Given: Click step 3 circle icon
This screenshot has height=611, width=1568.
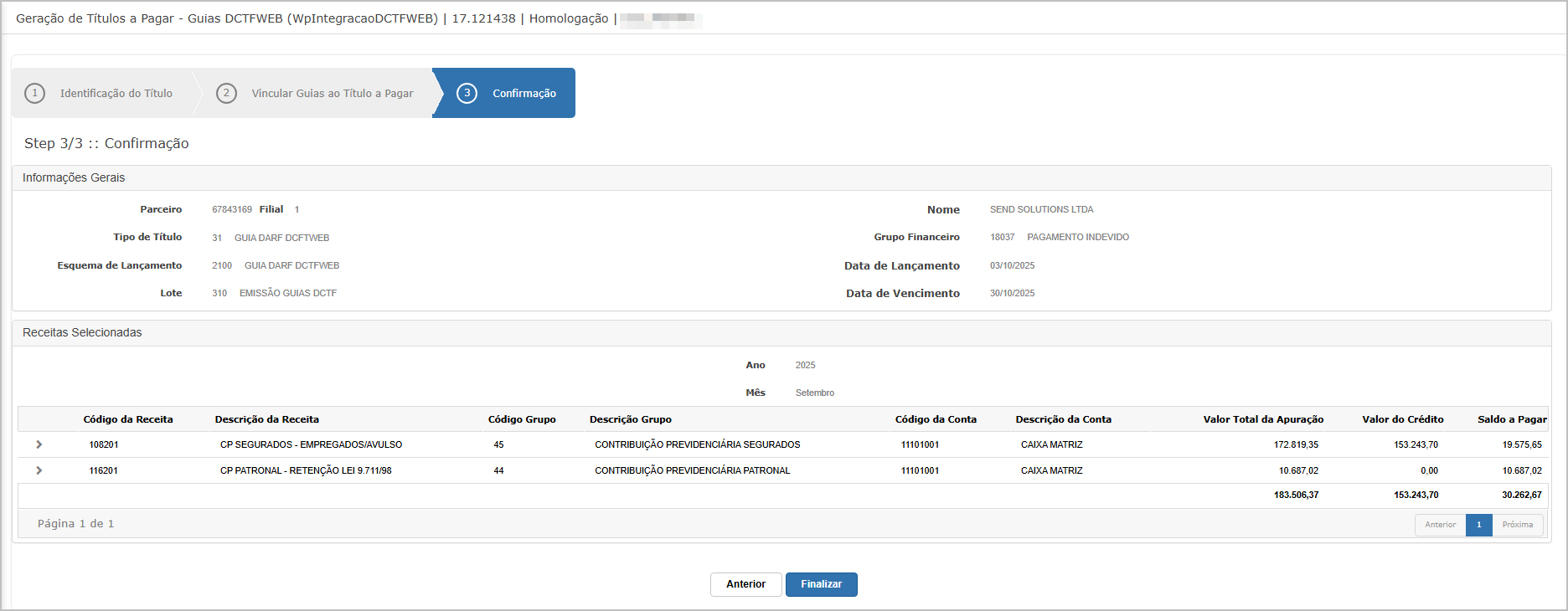Looking at the screenshot, I should pyautogui.click(x=467, y=93).
